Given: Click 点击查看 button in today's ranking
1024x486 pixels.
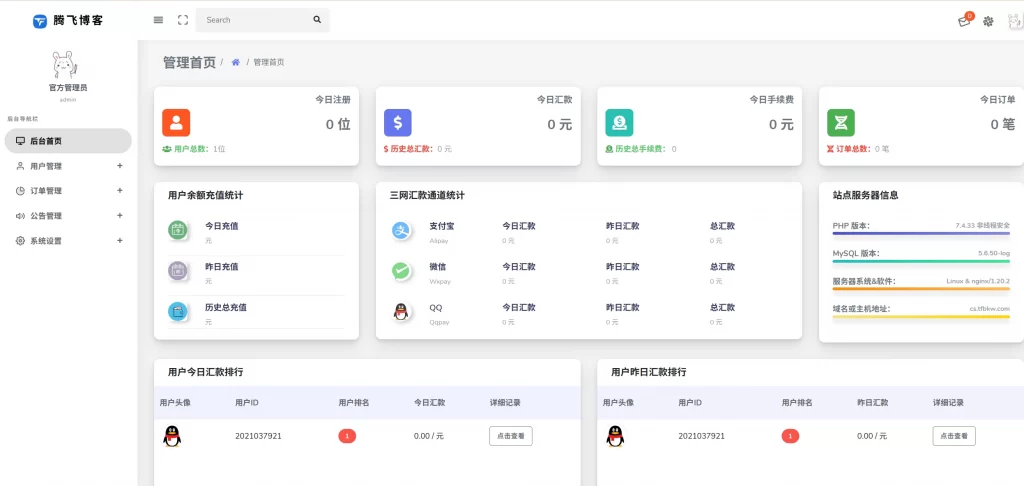Looking at the screenshot, I should pyautogui.click(x=511, y=436).
